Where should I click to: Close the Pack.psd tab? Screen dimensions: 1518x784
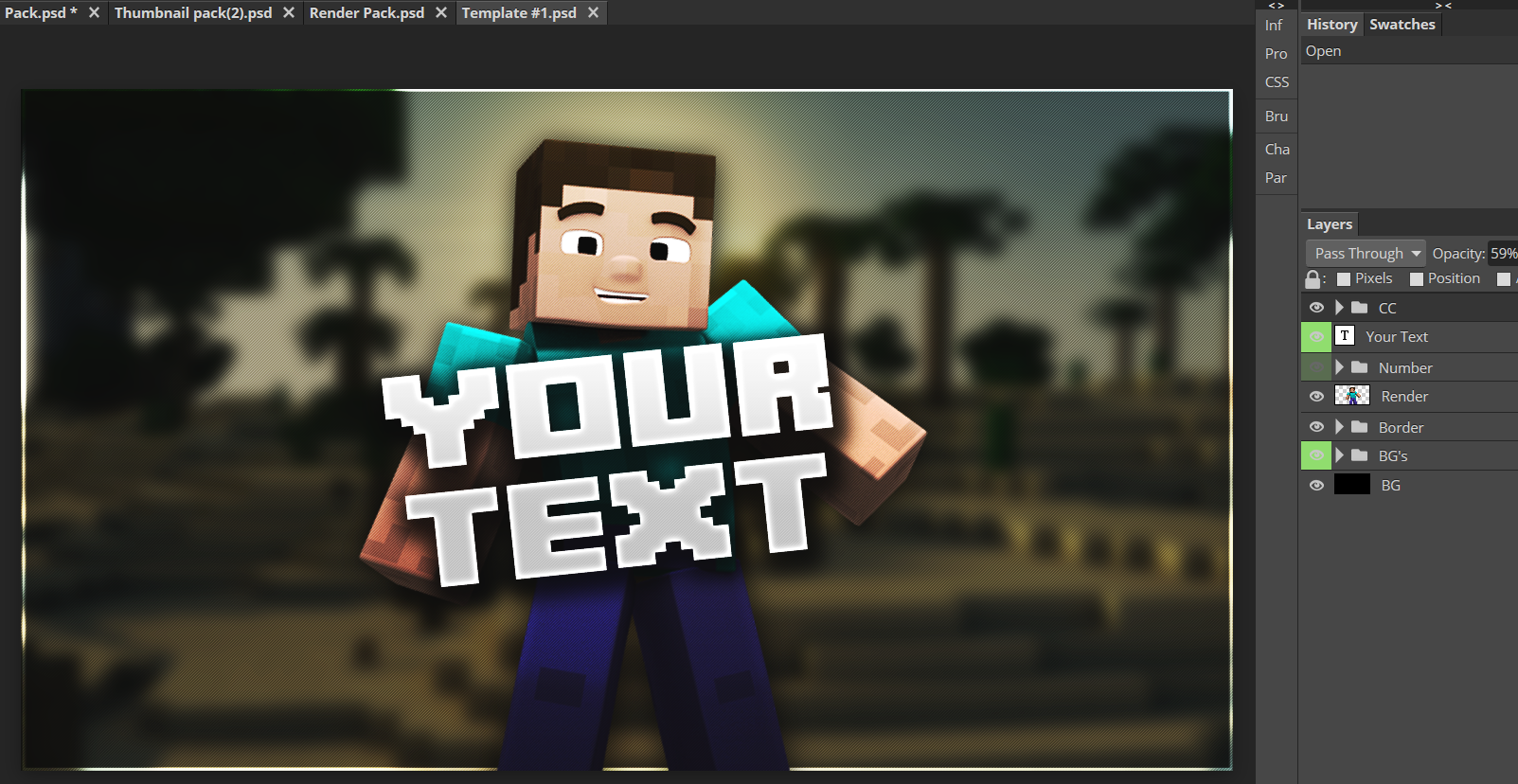94,13
